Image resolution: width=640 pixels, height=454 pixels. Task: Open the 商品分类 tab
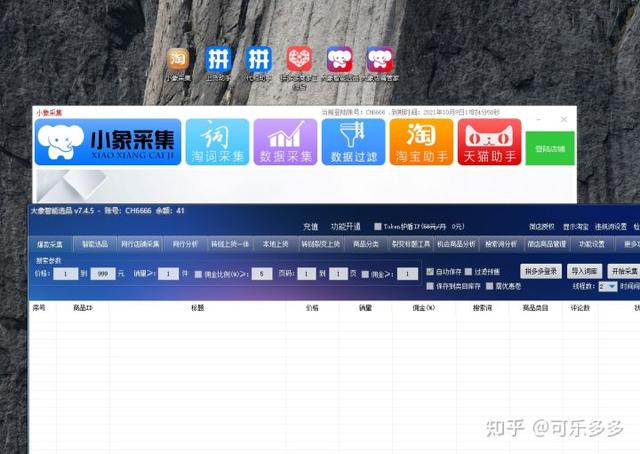tap(366, 244)
